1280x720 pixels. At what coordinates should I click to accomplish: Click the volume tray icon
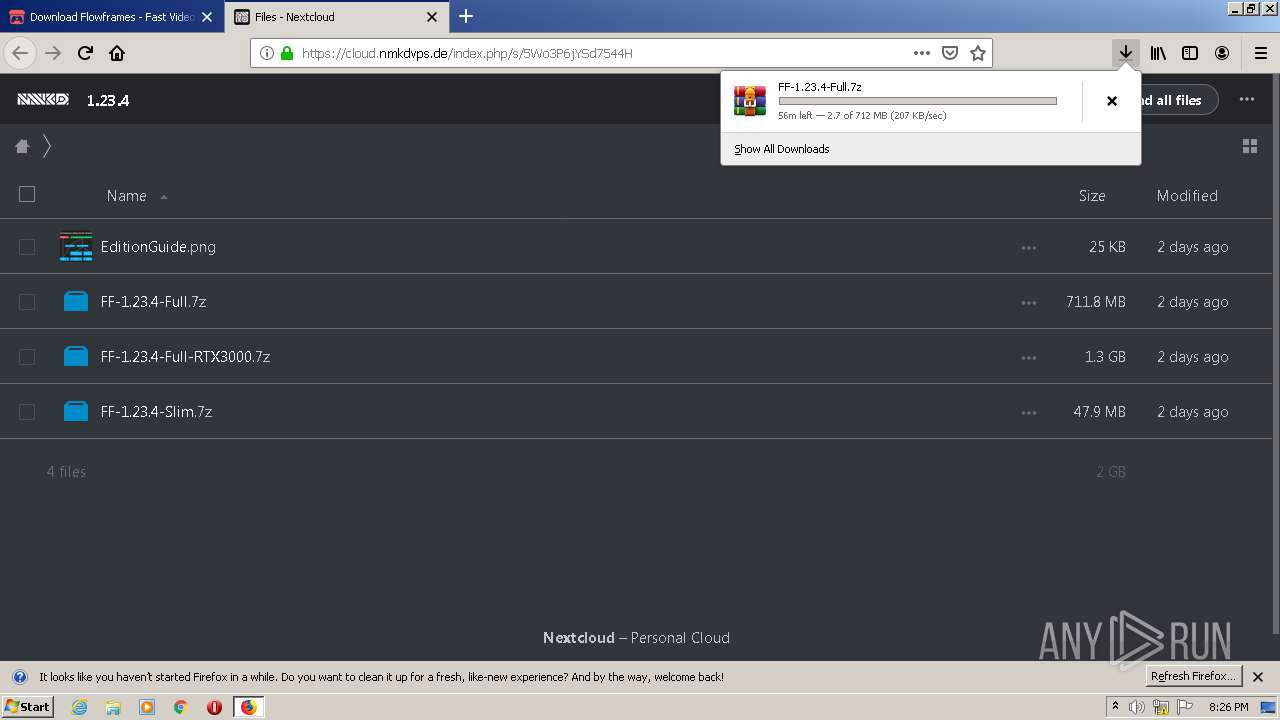[x=1137, y=707]
